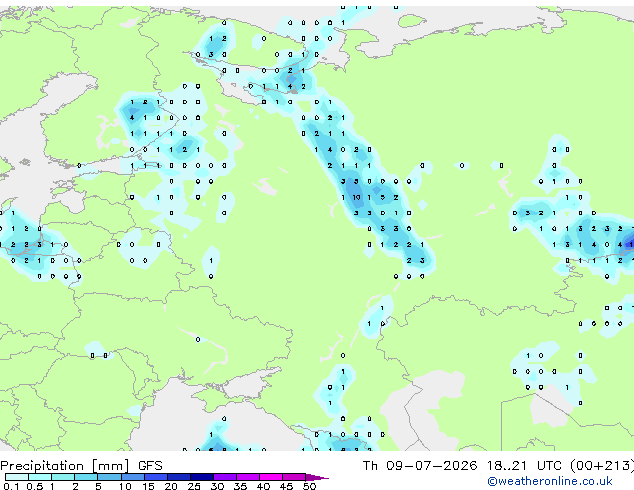Click the legend arrow tip beyond 50 mm
This screenshot has width=634, height=490.
click(317, 477)
